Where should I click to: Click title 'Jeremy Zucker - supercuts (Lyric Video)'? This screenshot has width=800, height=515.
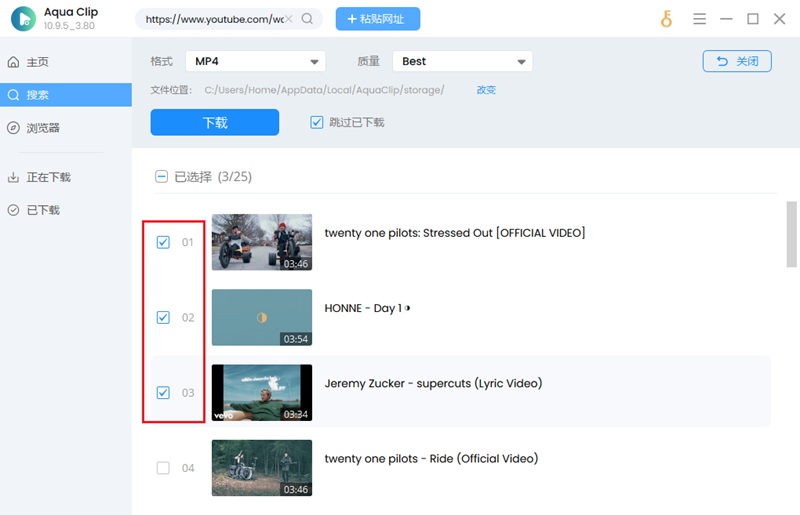point(433,383)
